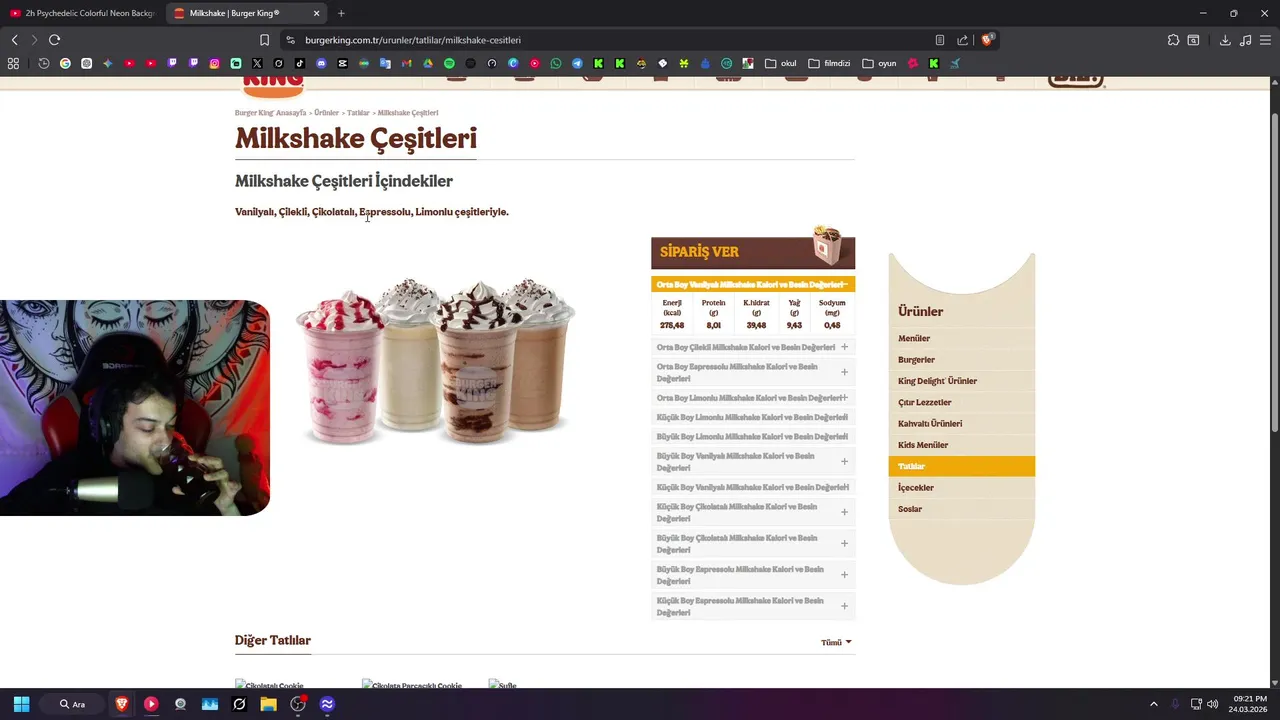Click the page vertical scrollbar thumb
Viewport: 1280px width, 720px height.
(1273, 270)
